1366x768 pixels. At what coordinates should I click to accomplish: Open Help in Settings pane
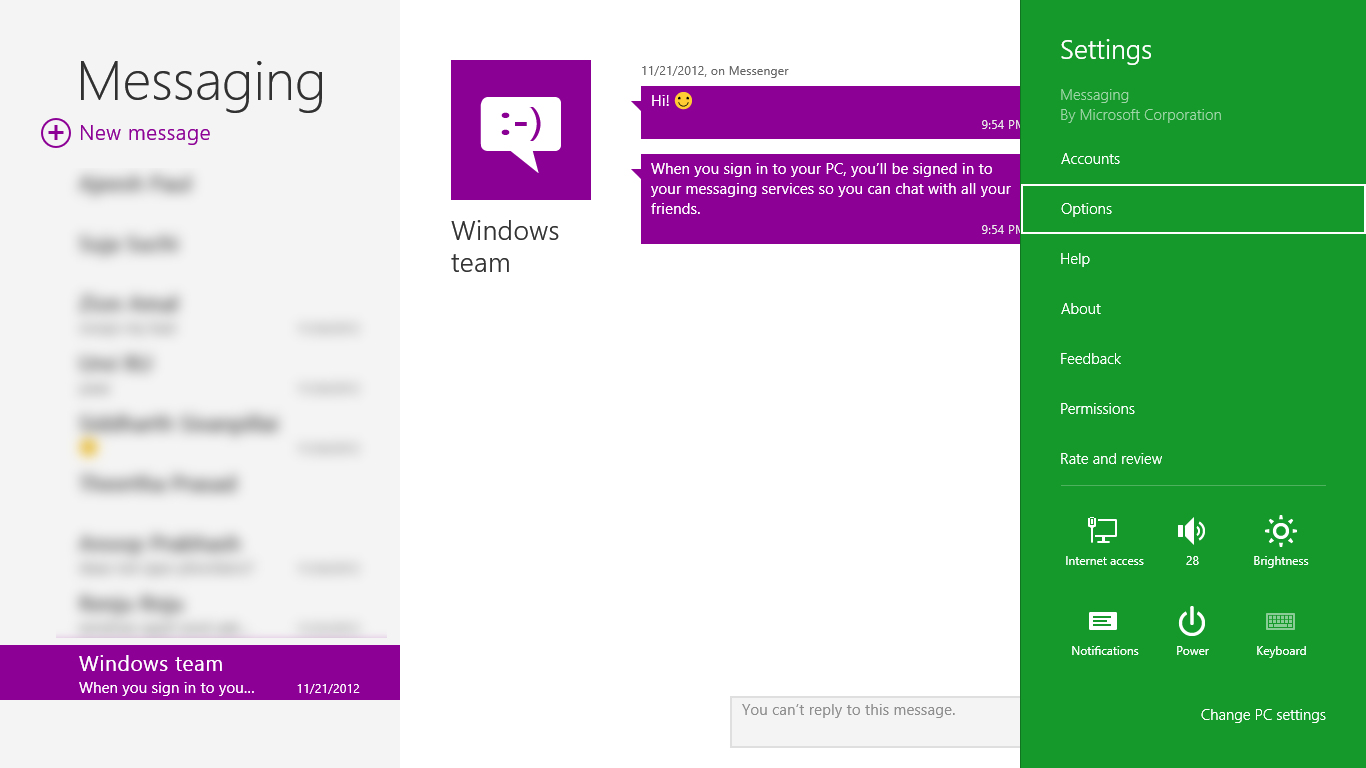click(x=1193, y=259)
